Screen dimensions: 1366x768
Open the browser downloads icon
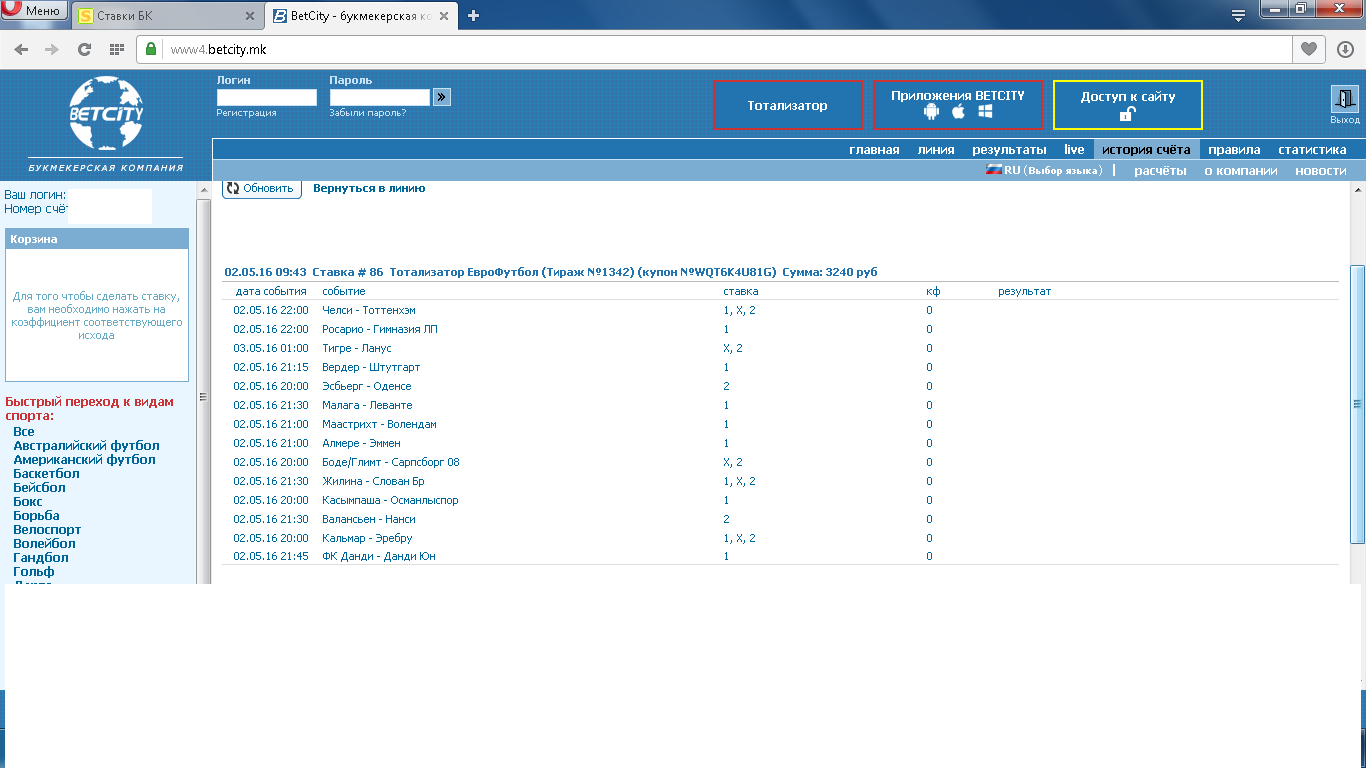coord(1345,49)
